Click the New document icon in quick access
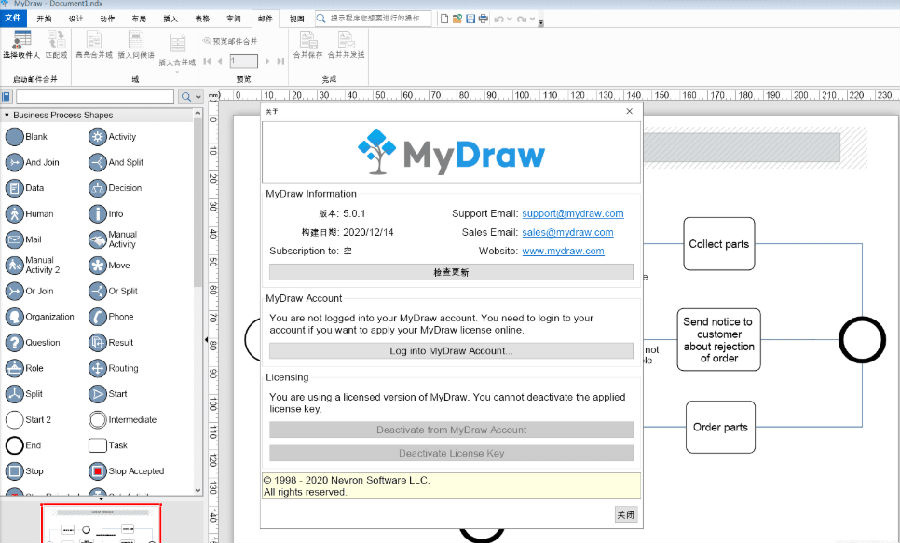This screenshot has width=900, height=543. click(444, 19)
